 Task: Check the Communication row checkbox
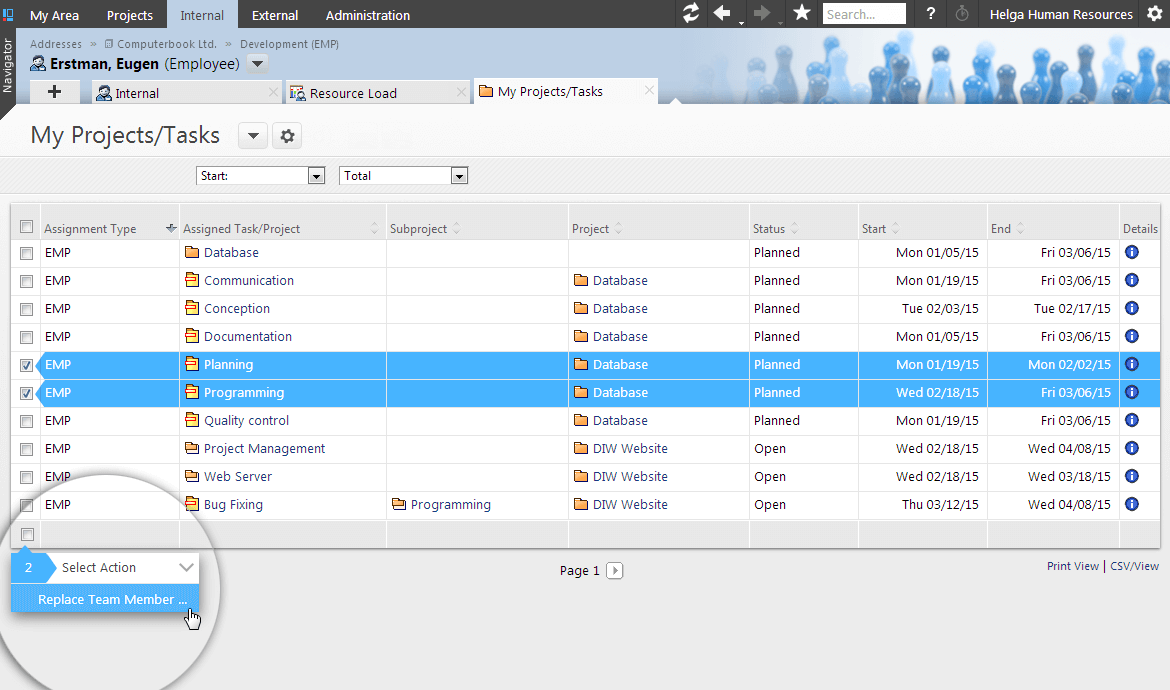coord(26,281)
